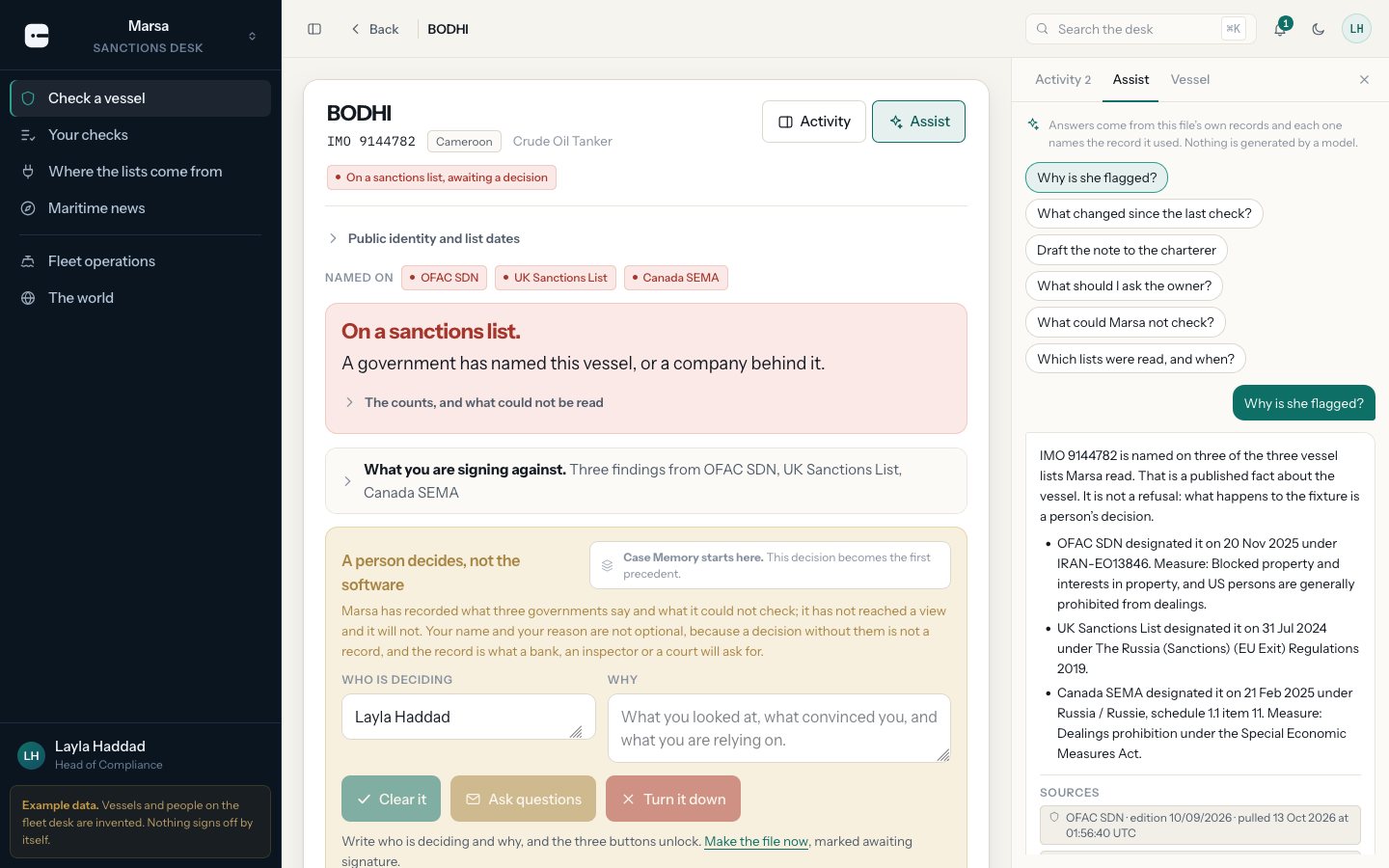Open the LH account avatar in top bar

point(1356,29)
